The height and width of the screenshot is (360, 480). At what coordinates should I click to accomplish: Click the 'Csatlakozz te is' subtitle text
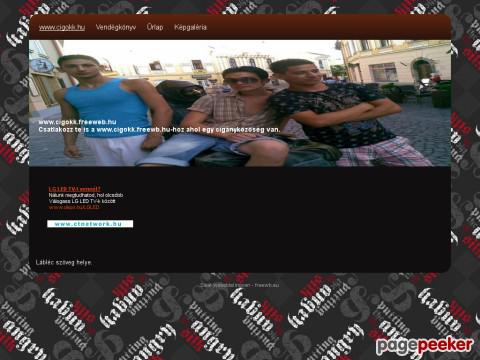click(159, 129)
